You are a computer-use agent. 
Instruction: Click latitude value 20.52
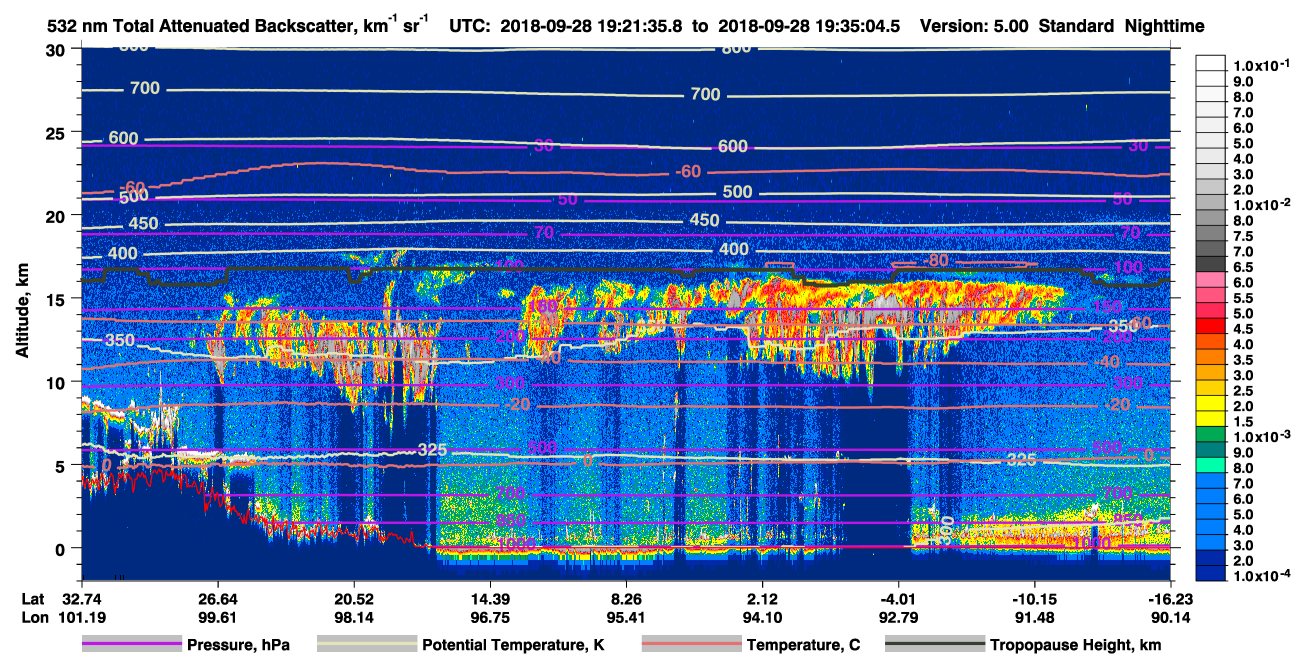[x=353, y=598]
